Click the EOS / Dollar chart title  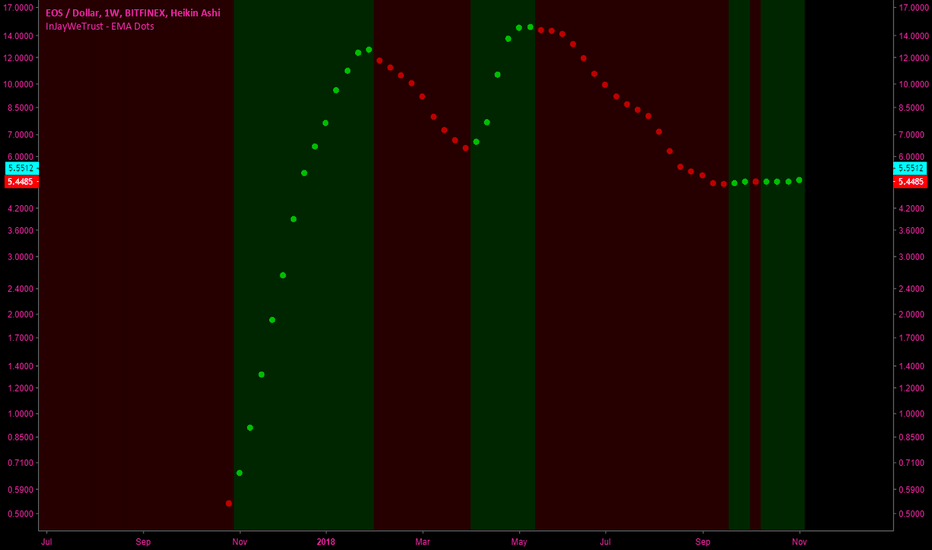pyautogui.click(x=133, y=13)
